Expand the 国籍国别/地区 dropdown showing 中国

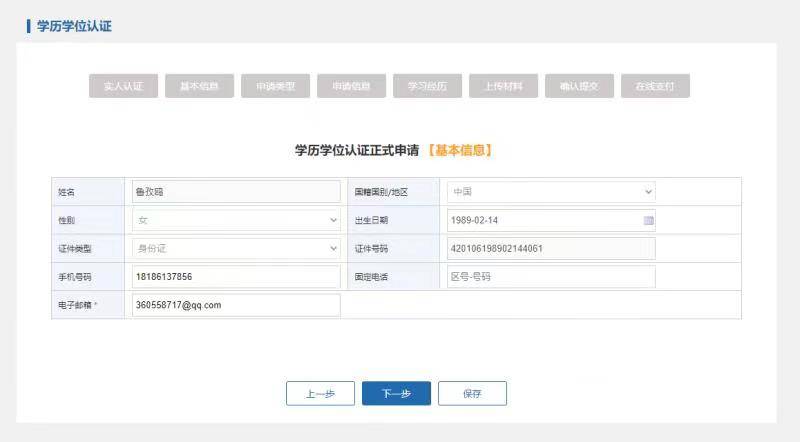(x=551, y=192)
